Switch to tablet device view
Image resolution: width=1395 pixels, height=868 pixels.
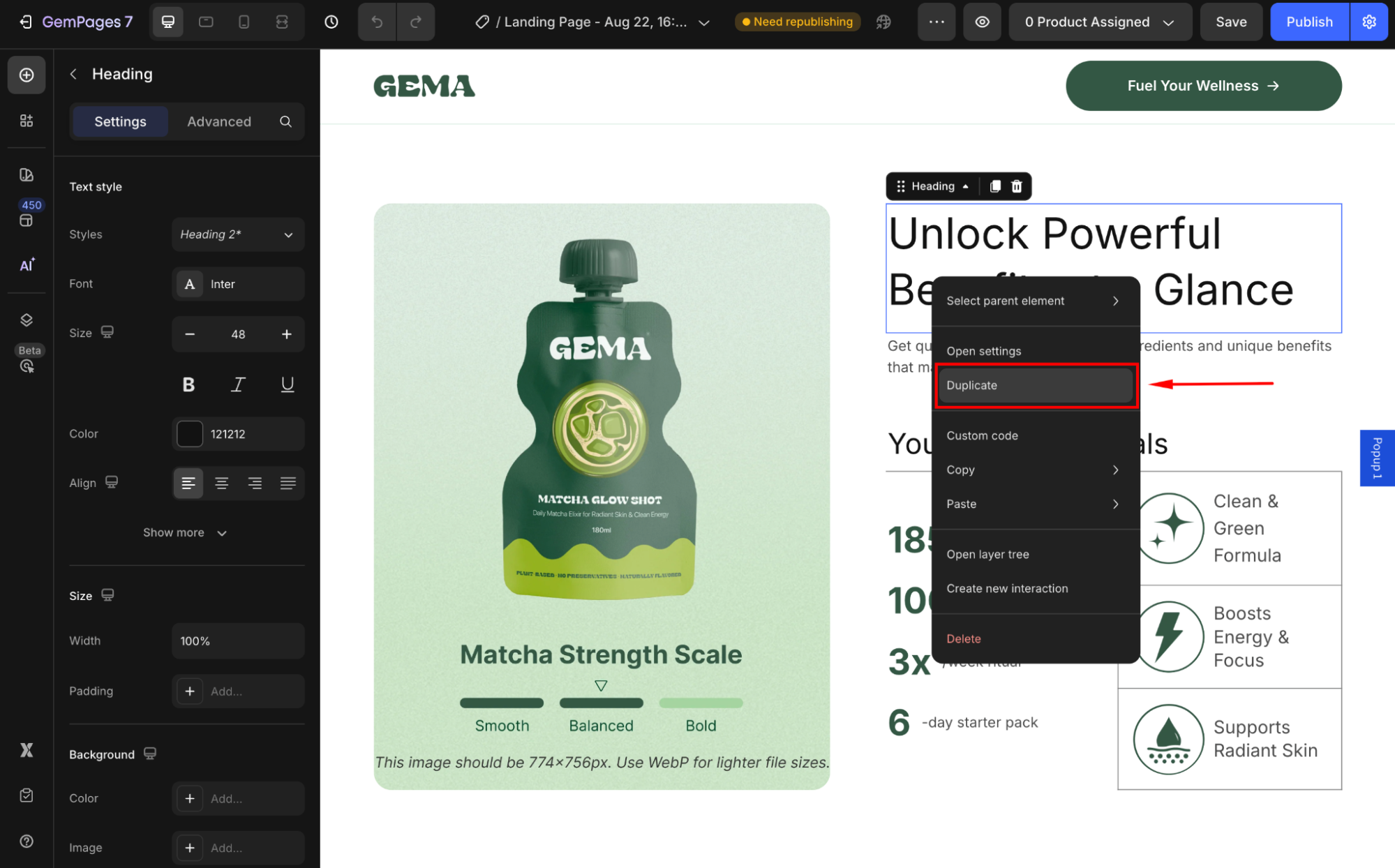[206, 22]
